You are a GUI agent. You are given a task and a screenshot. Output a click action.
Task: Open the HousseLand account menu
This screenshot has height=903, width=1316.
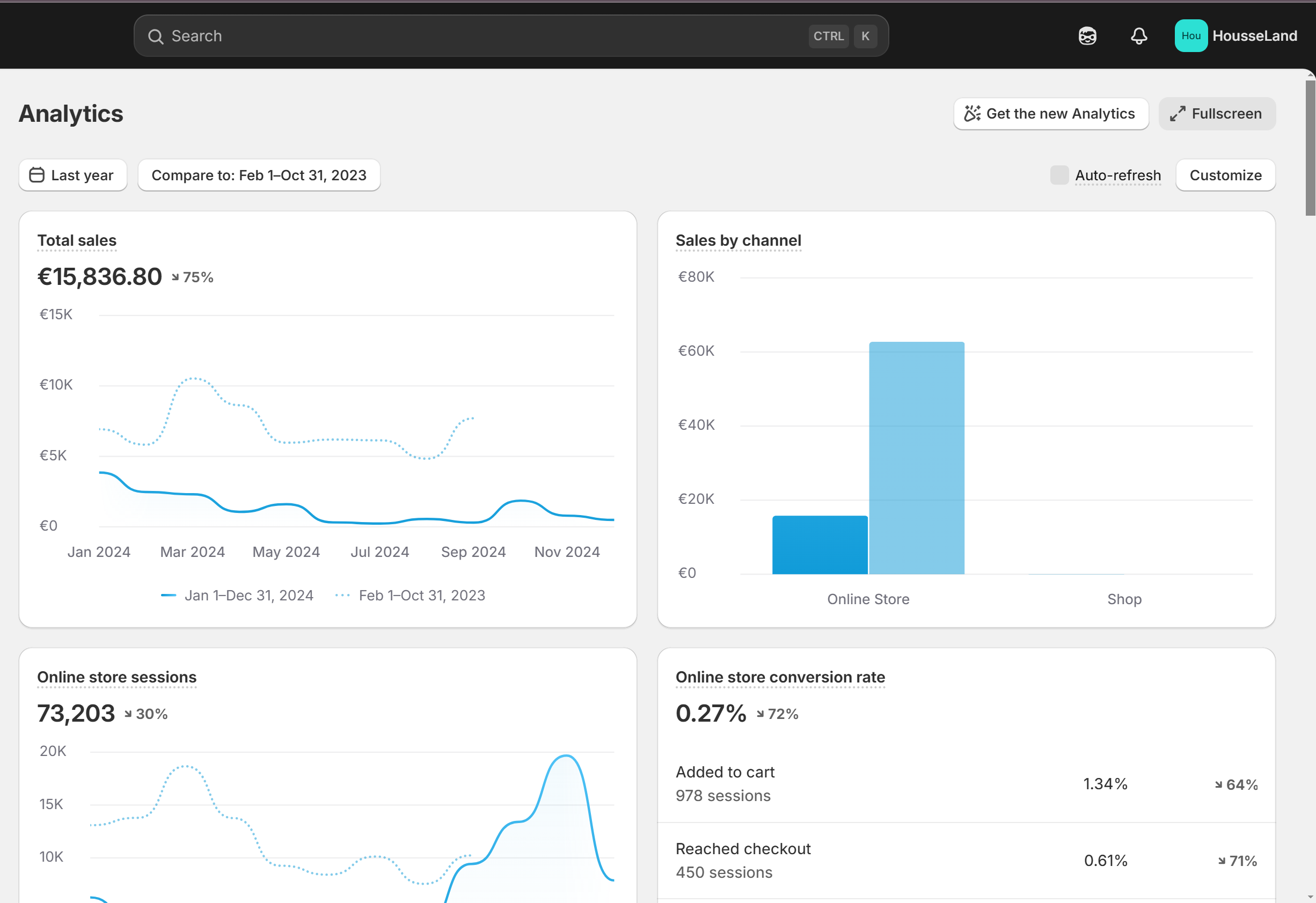point(1235,35)
